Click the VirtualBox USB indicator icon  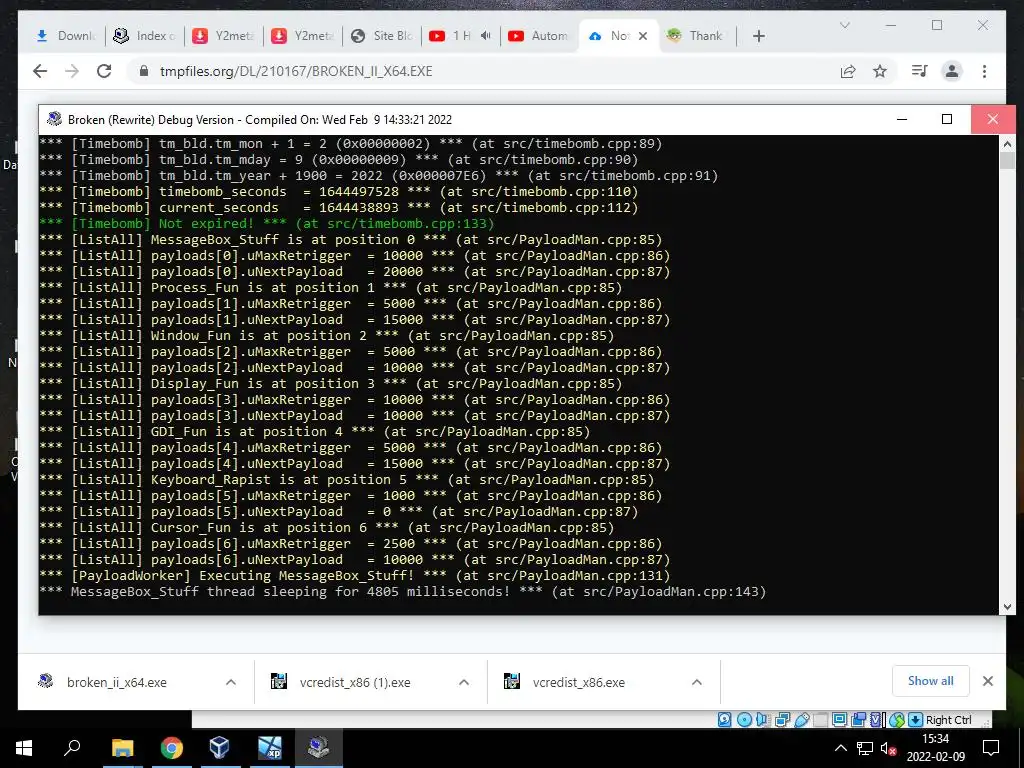pyautogui.click(x=802, y=720)
